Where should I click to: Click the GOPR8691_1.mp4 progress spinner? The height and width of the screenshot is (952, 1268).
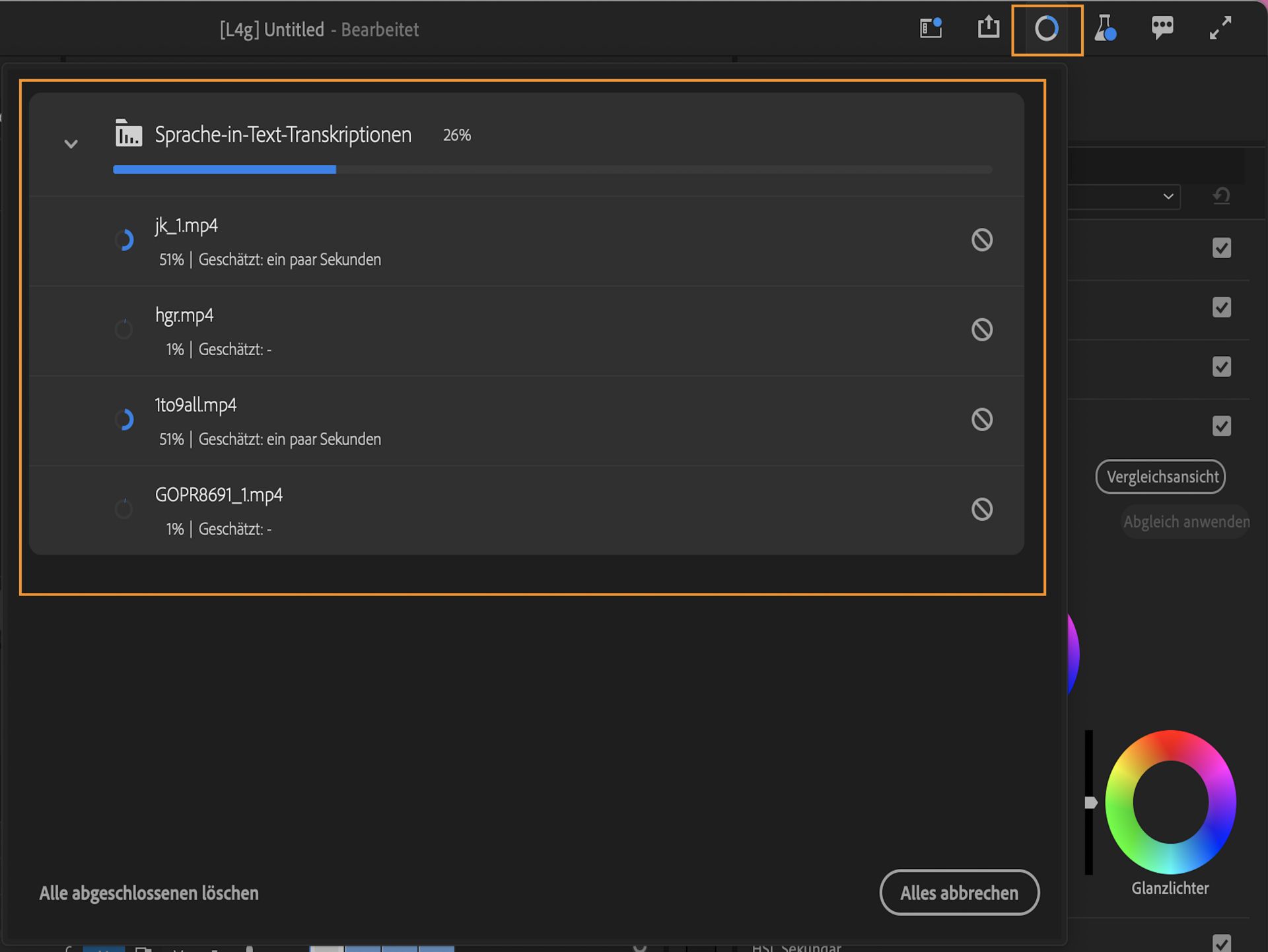click(x=123, y=508)
